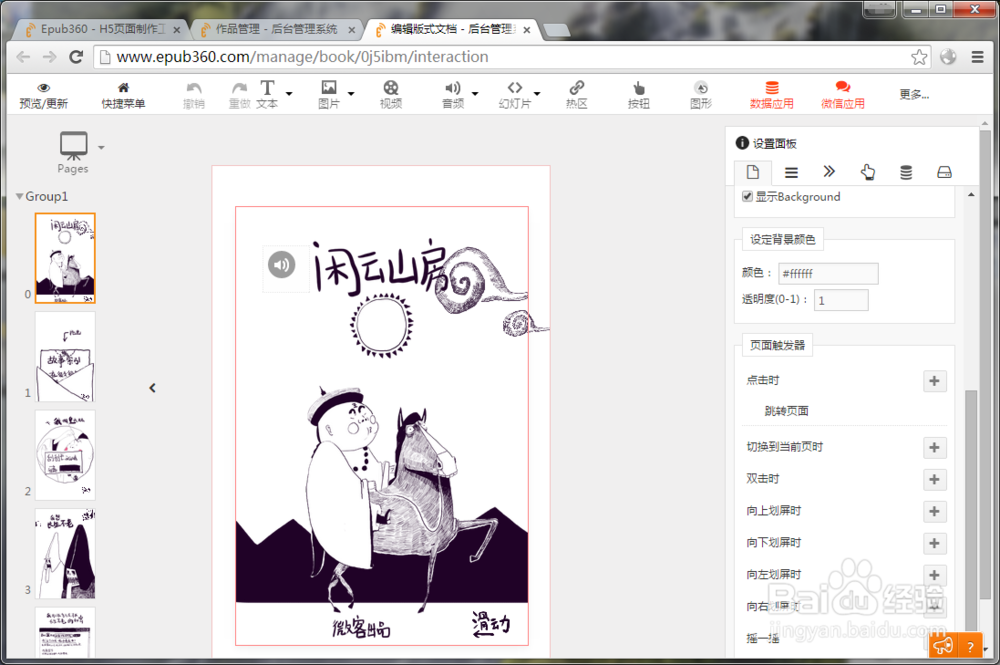Expand the 幻灯片 dropdown arrow
This screenshot has width=1000, height=665.
(x=537, y=94)
